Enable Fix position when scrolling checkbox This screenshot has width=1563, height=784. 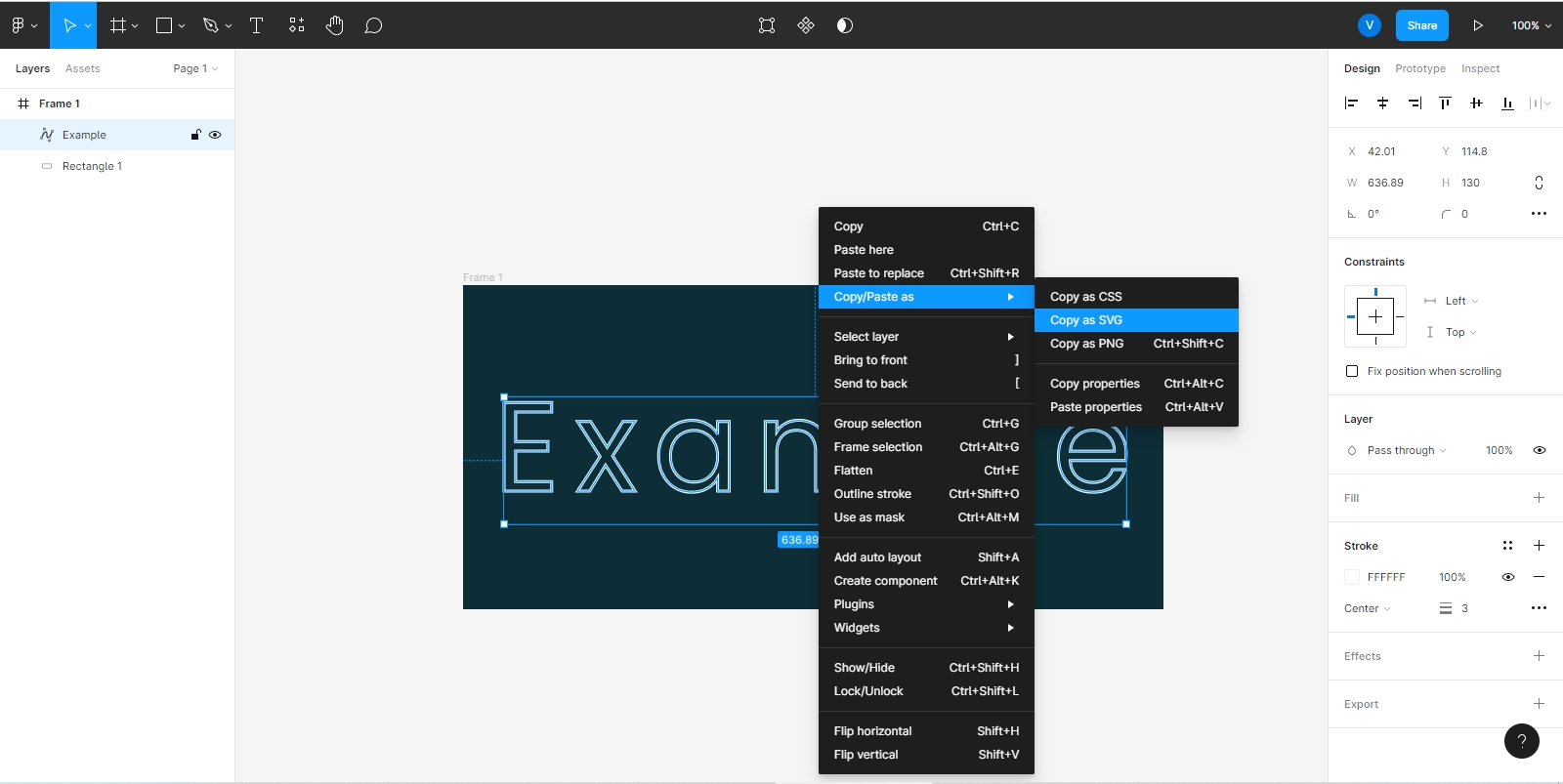click(1352, 371)
